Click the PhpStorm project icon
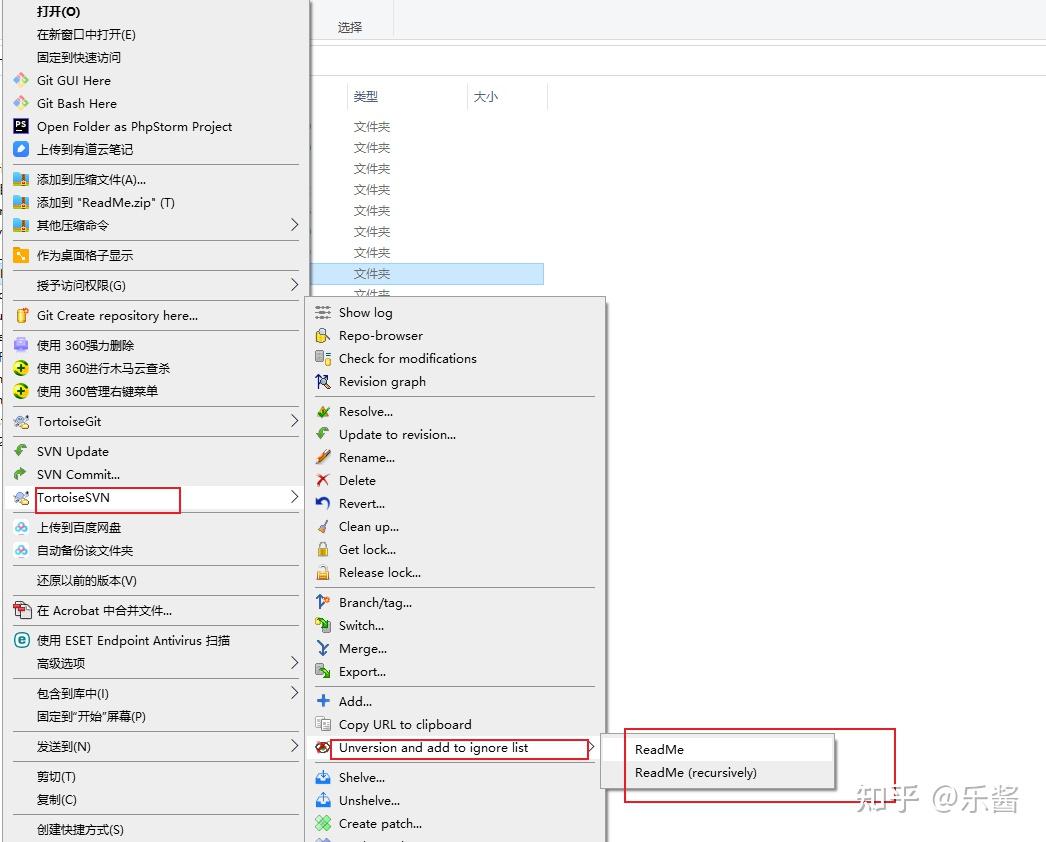The height and width of the screenshot is (842, 1046). click(21, 125)
